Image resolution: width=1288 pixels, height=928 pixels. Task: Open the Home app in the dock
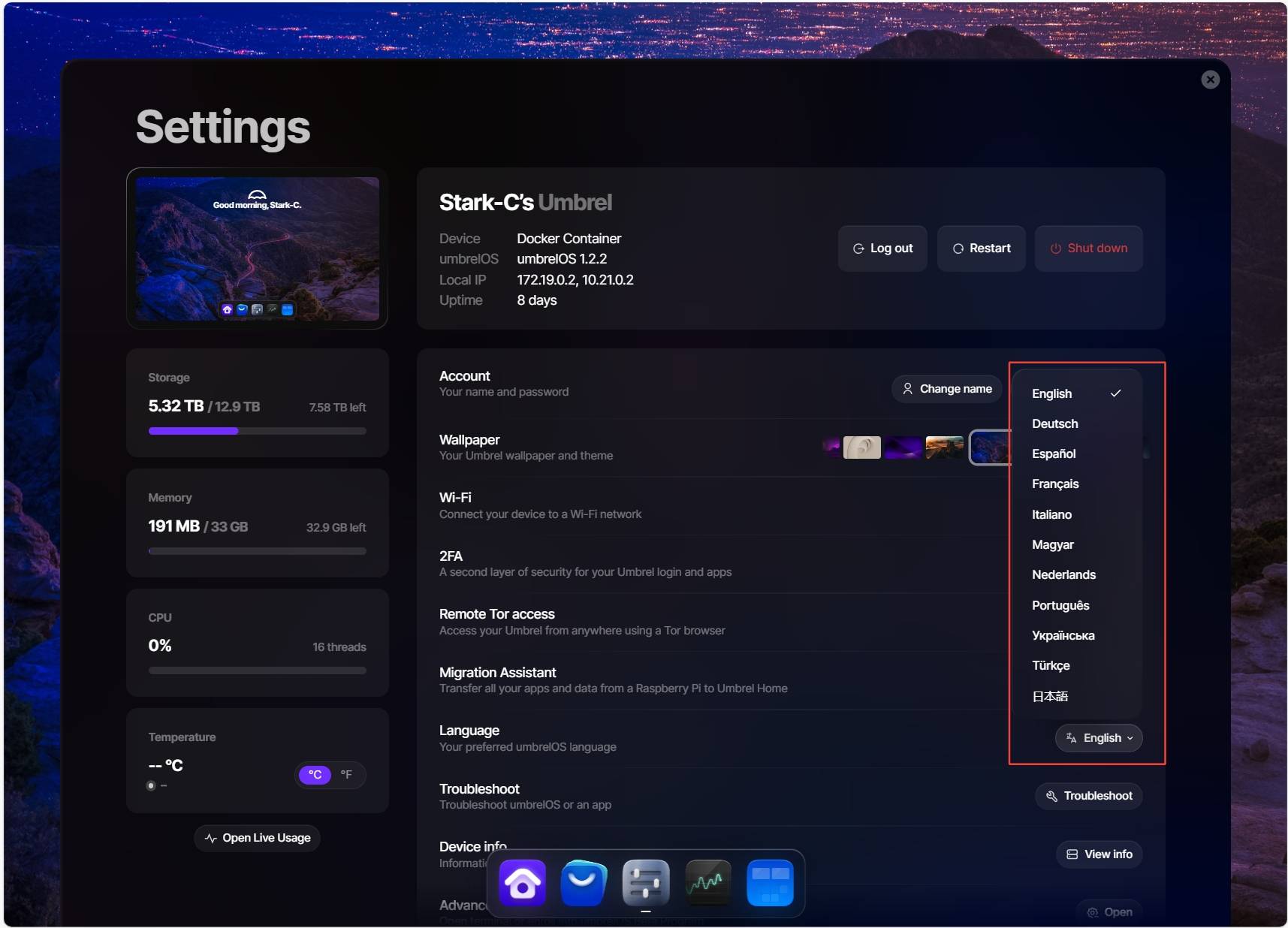point(523,883)
